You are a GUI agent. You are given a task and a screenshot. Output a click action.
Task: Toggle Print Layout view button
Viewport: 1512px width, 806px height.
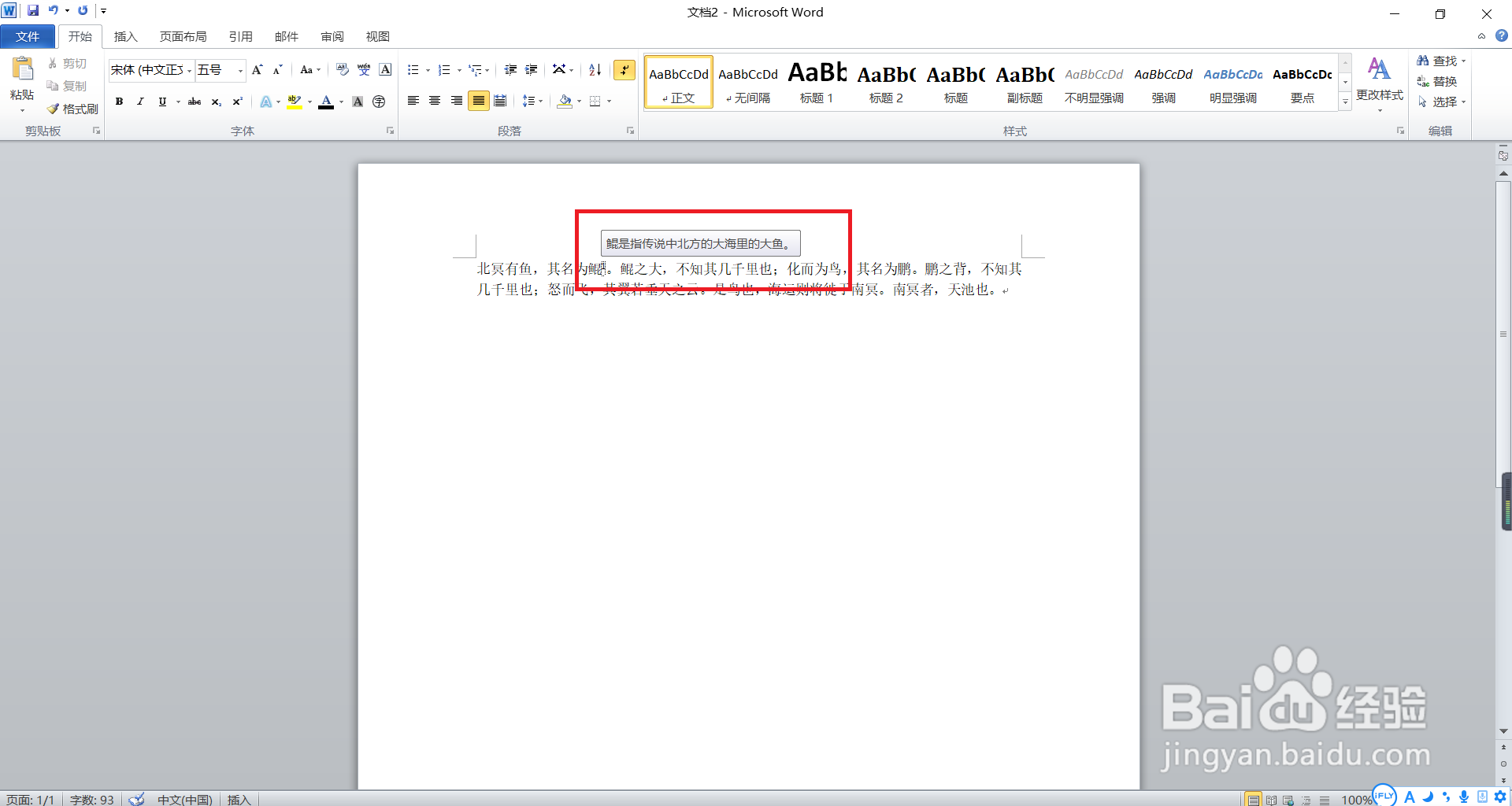[1254, 800]
